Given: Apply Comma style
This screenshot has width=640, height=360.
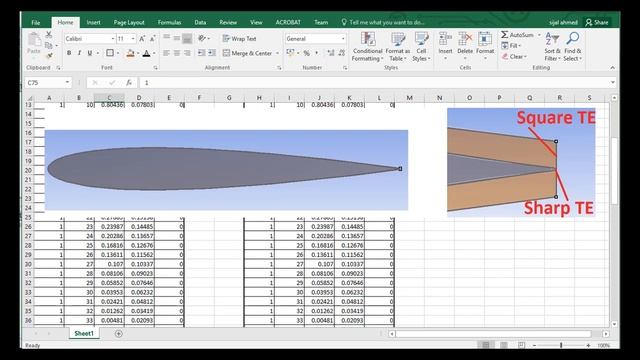Looking at the screenshot, I should [316, 53].
